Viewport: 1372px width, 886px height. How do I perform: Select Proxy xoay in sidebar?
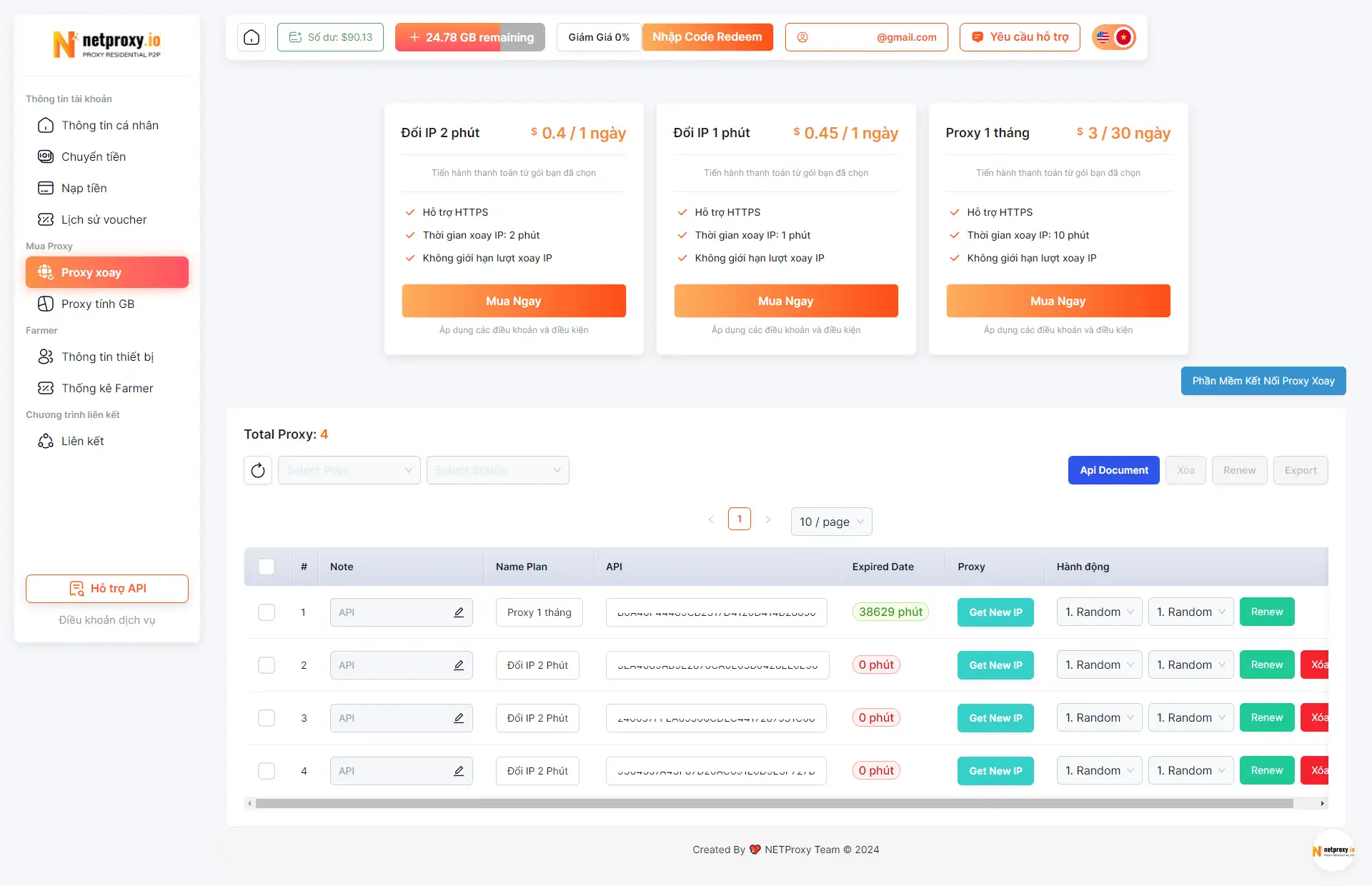107,272
